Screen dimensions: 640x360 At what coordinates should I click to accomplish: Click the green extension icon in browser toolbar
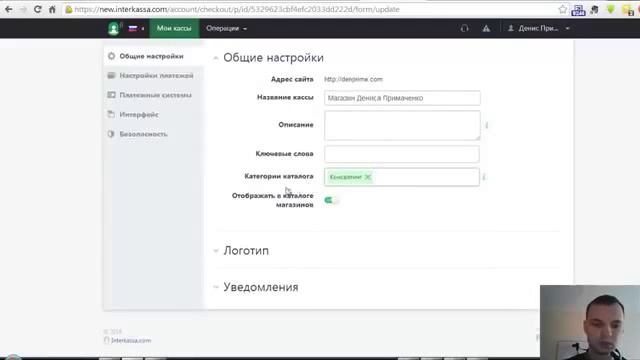pyautogui.click(x=611, y=9)
